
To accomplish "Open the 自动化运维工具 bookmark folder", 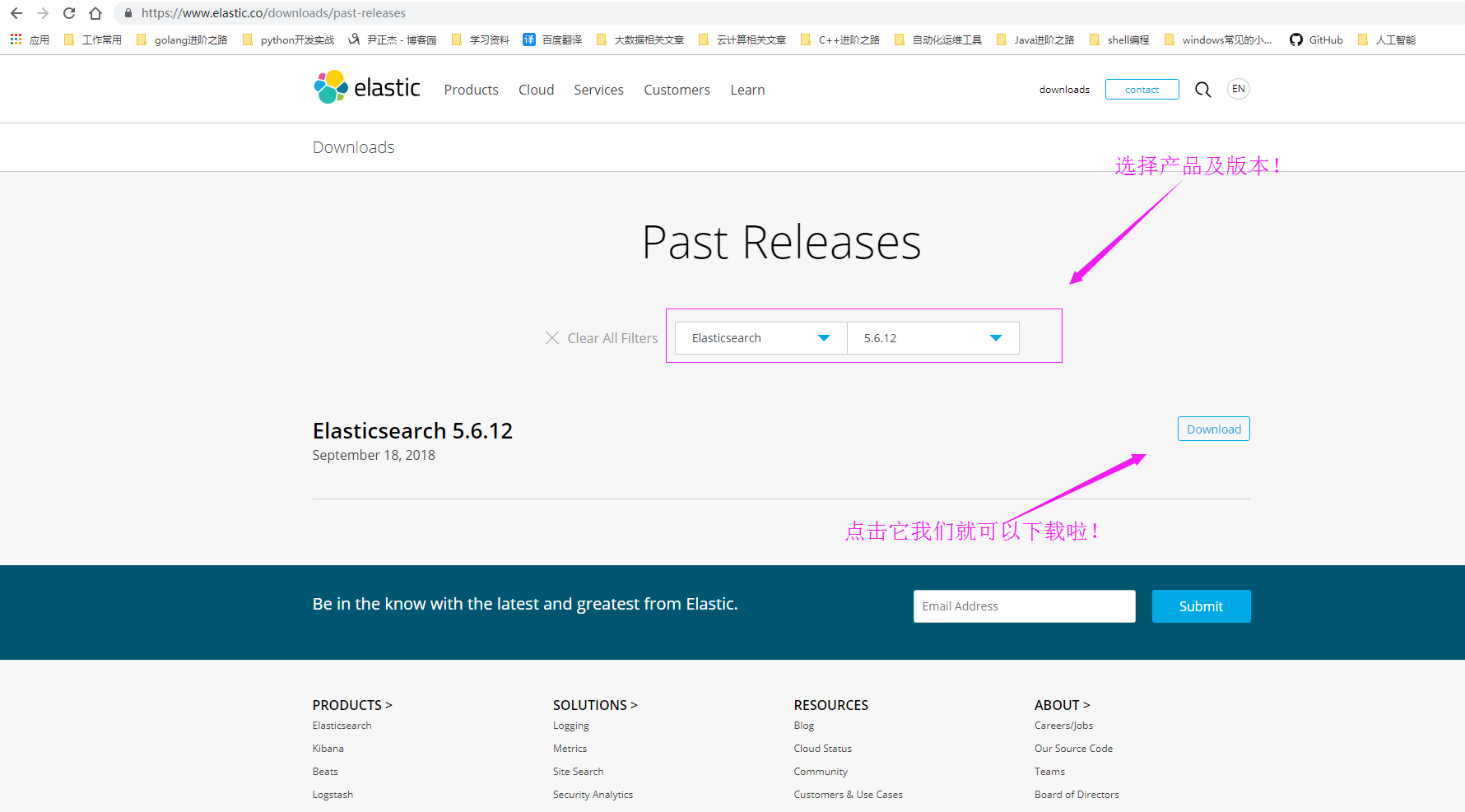I will pos(937,39).
